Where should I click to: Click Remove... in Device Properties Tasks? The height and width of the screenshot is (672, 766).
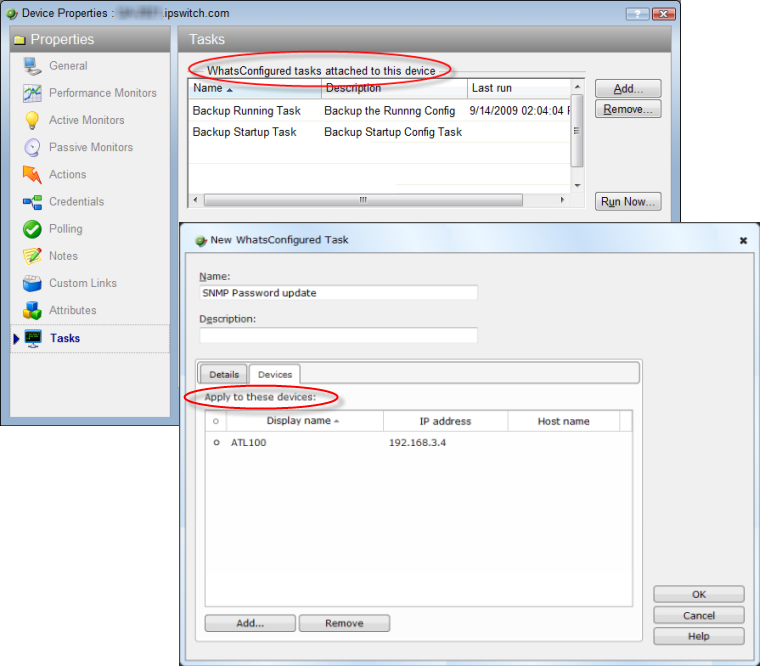click(628, 109)
